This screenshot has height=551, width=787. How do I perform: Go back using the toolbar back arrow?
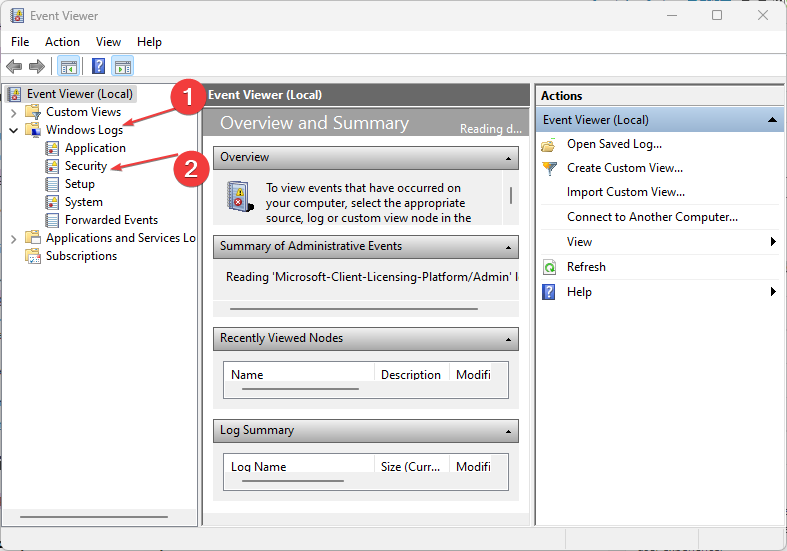pos(14,66)
